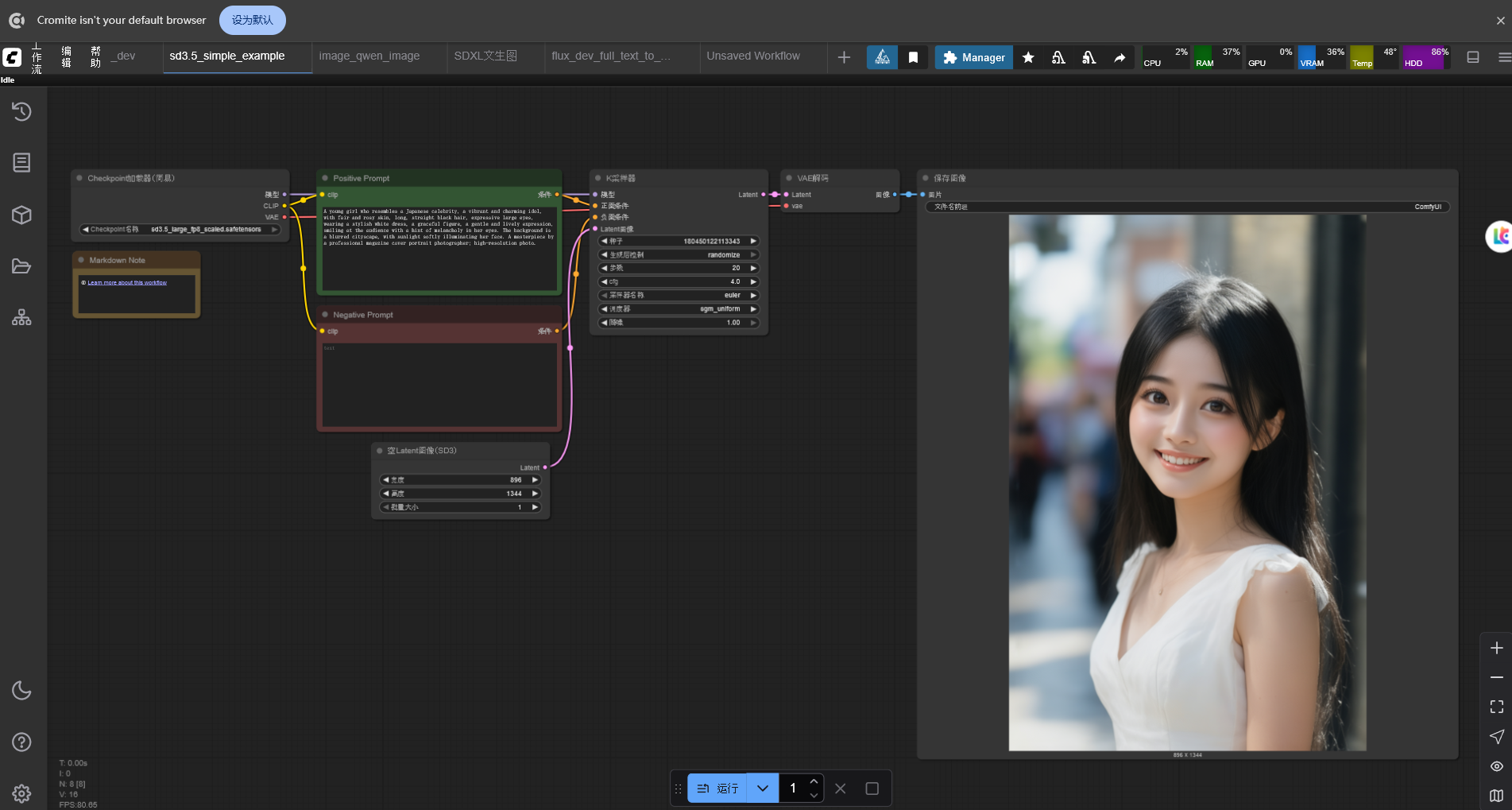1512x810 pixels.
Task: Expand the run options dropdown arrow
Action: [763, 789]
